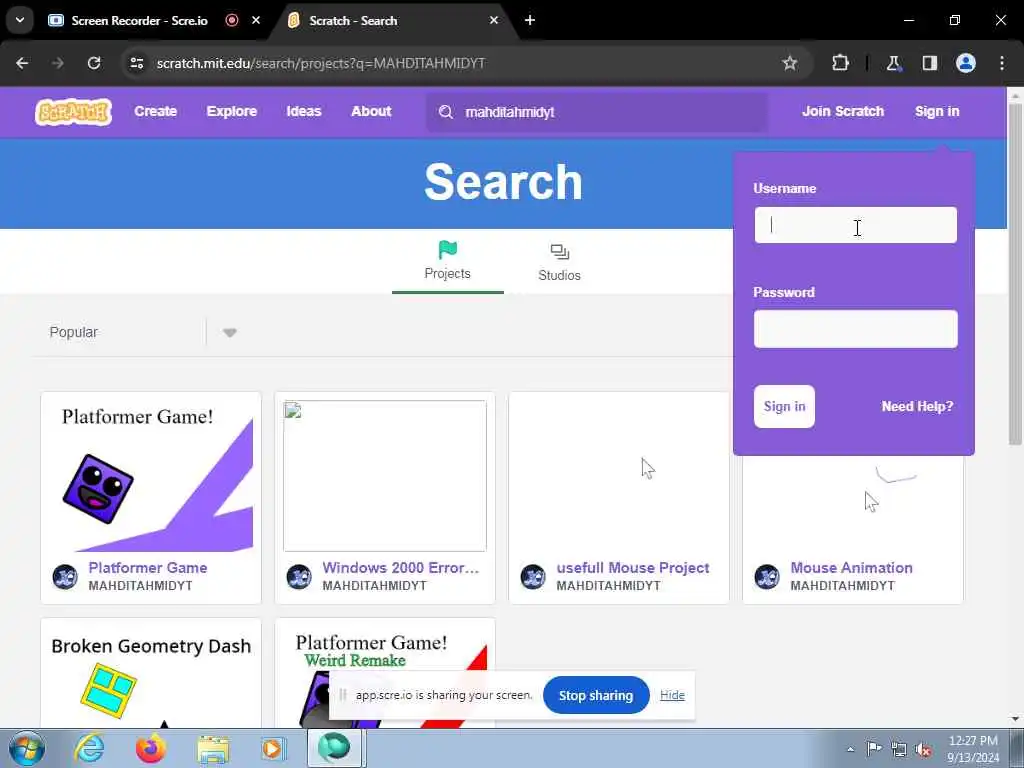Click the search magnifier icon
The width and height of the screenshot is (1024, 768).
(x=446, y=112)
